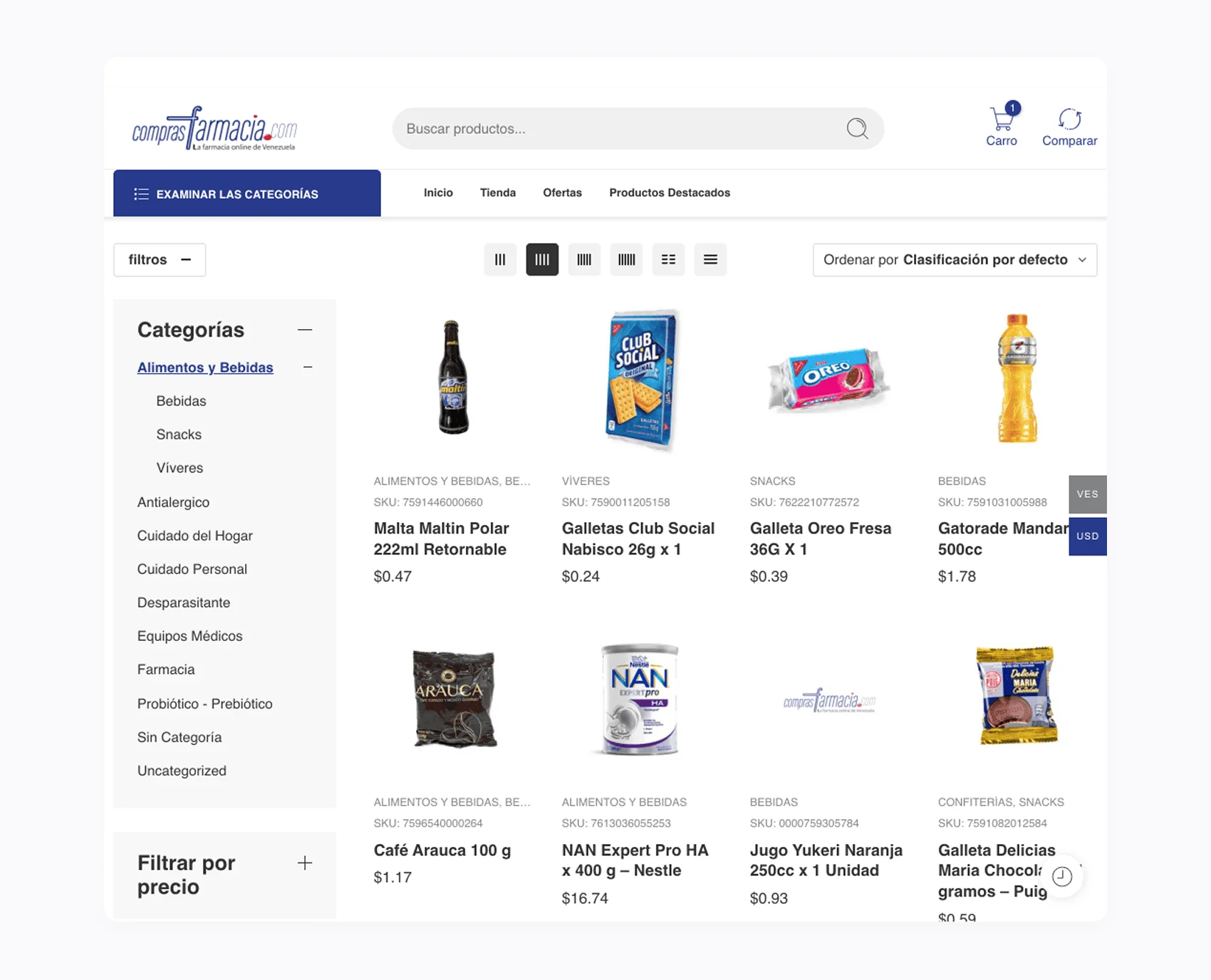Open the Cuidado del Hogar category
This screenshot has width=1211, height=980.
coord(194,536)
